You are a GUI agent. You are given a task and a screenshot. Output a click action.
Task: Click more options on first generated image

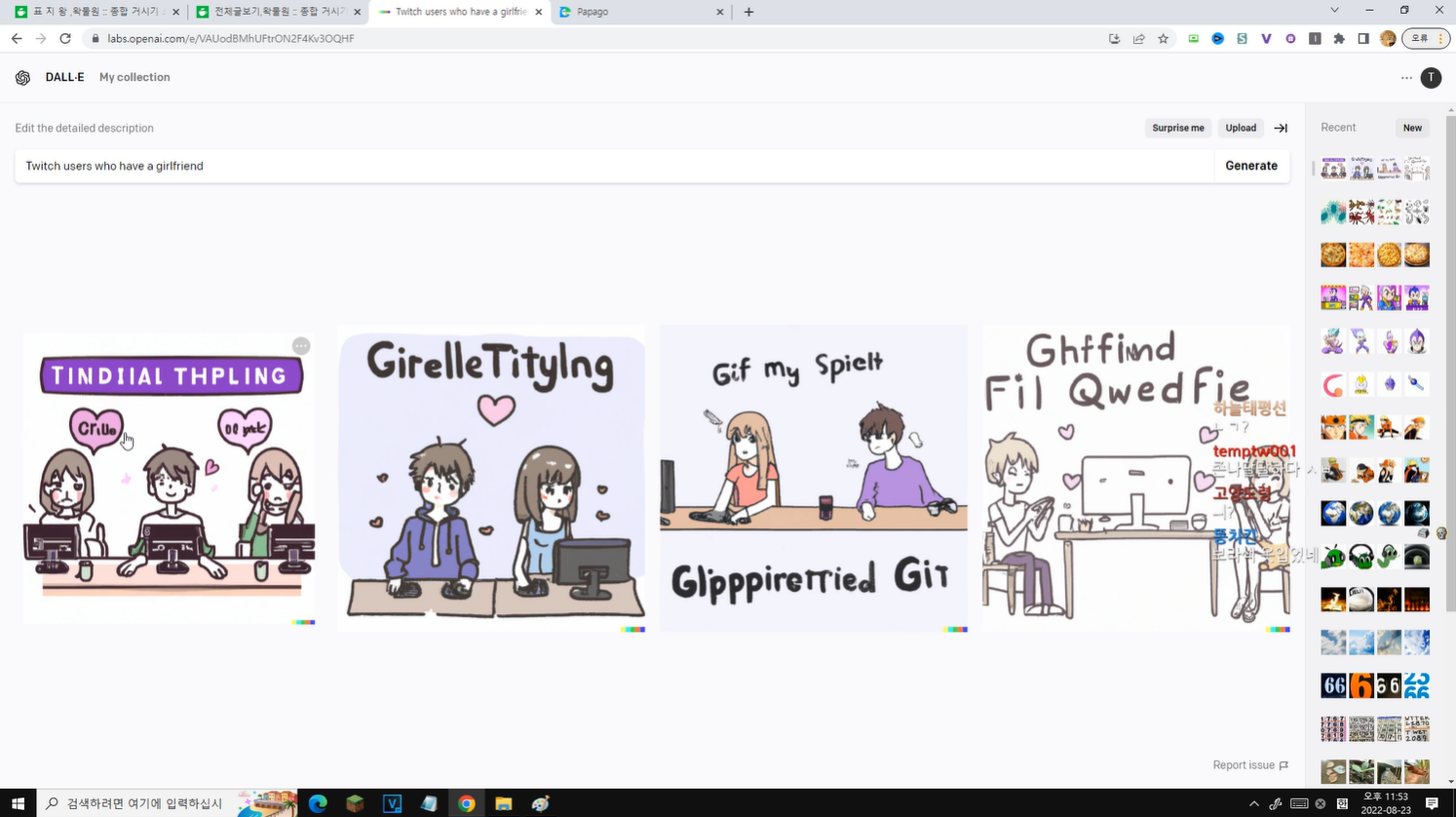click(x=301, y=346)
